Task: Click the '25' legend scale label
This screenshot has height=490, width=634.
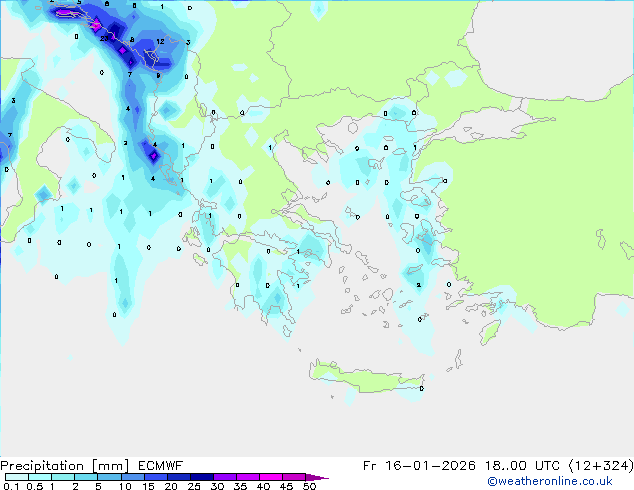Action: [x=194, y=486]
